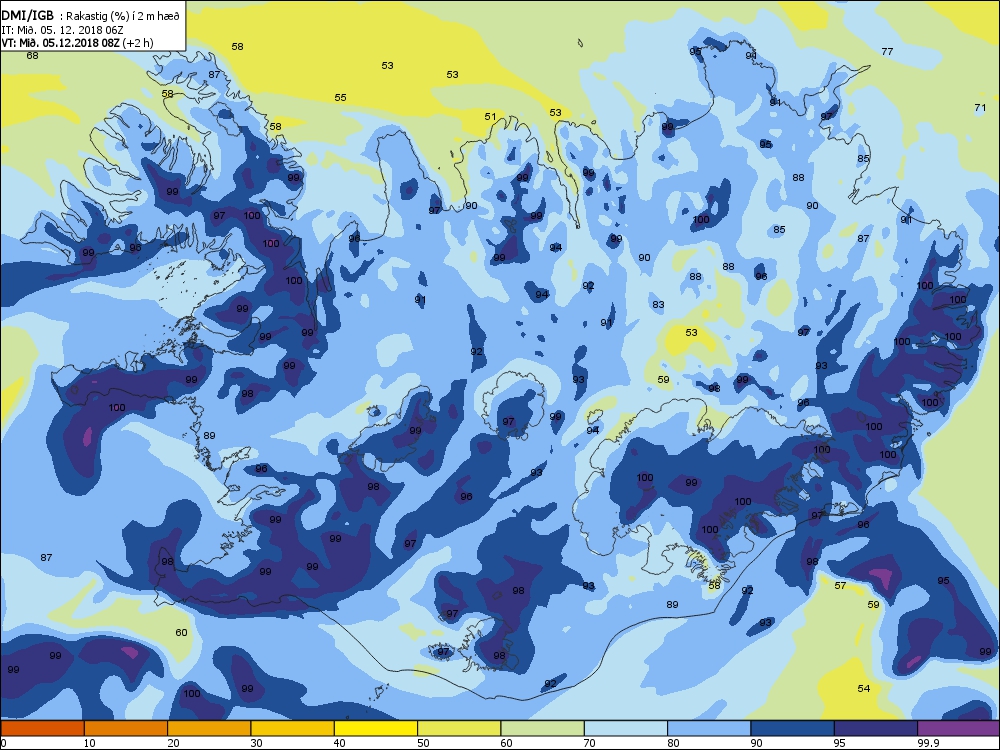Click the medium blue 80–90 legend swatch
Screen dimensions: 1000x750
click(x=709, y=728)
